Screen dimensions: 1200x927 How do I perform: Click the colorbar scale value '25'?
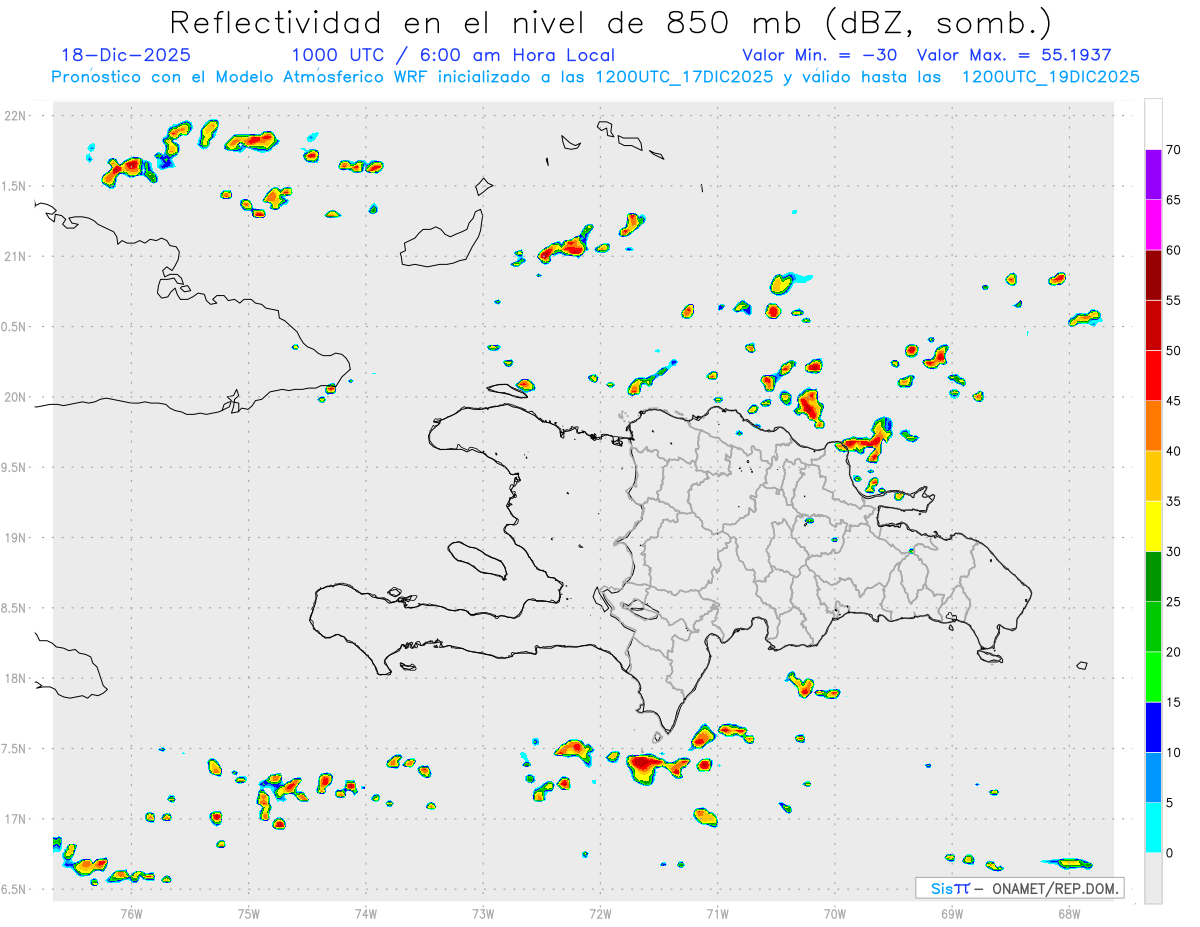click(x=1174, y=602)
